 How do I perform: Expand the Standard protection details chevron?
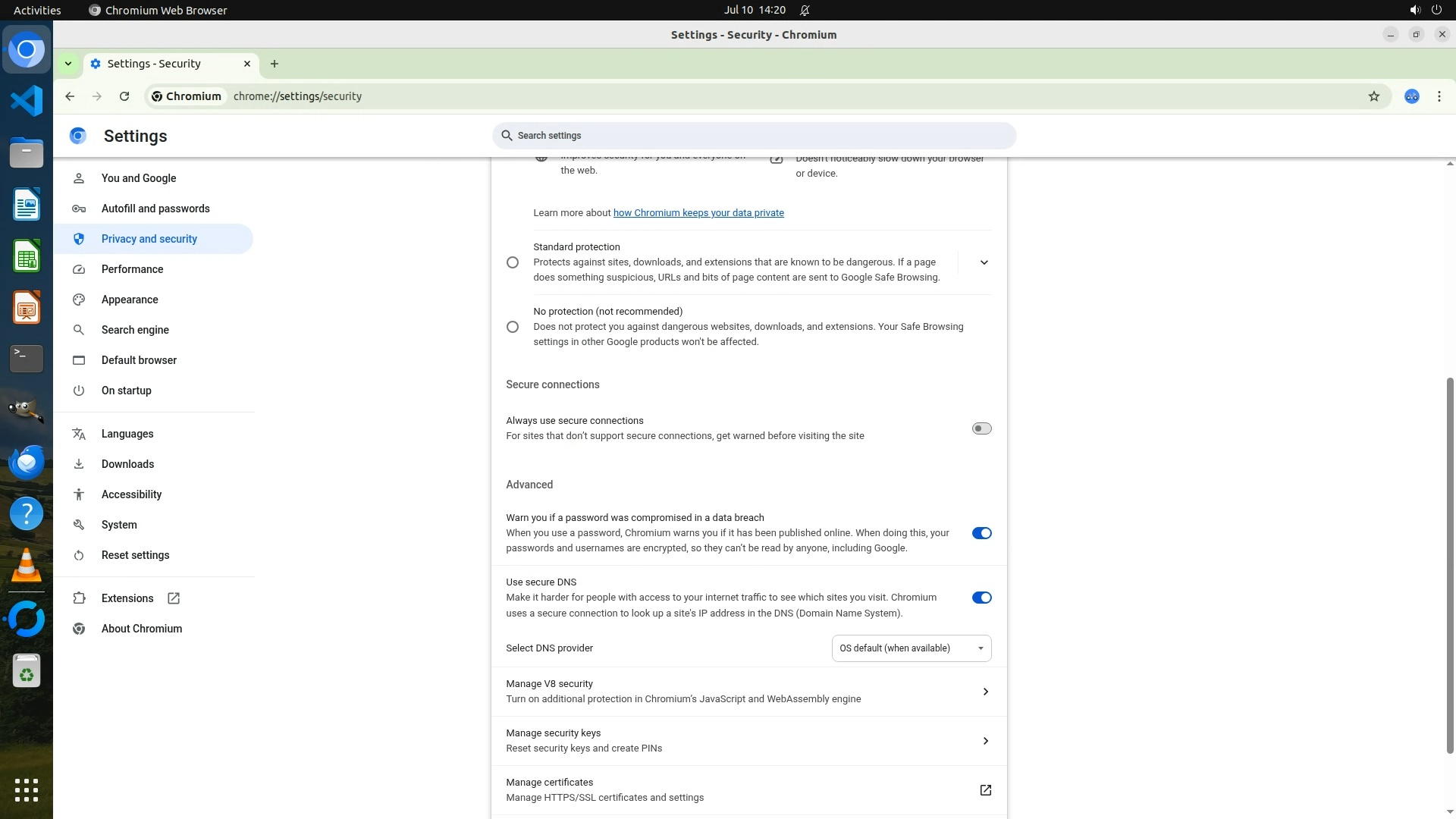point(984,262)
